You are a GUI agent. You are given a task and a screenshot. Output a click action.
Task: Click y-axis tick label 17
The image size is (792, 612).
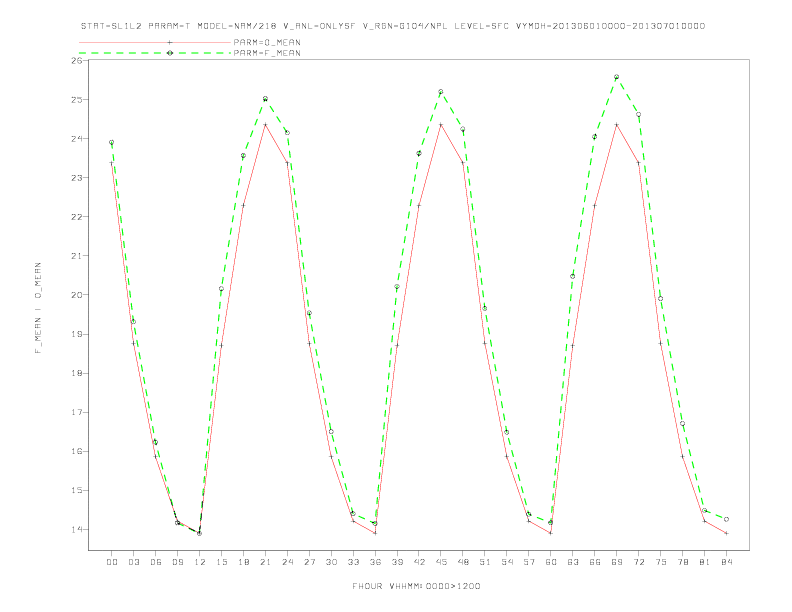coord(77,413)
